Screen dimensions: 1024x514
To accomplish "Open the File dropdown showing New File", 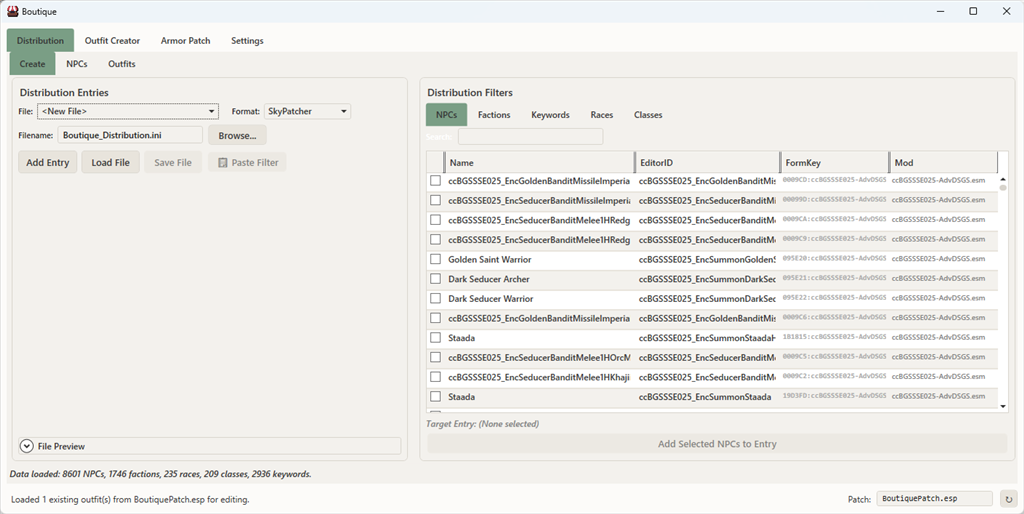I will click(128, 111).
